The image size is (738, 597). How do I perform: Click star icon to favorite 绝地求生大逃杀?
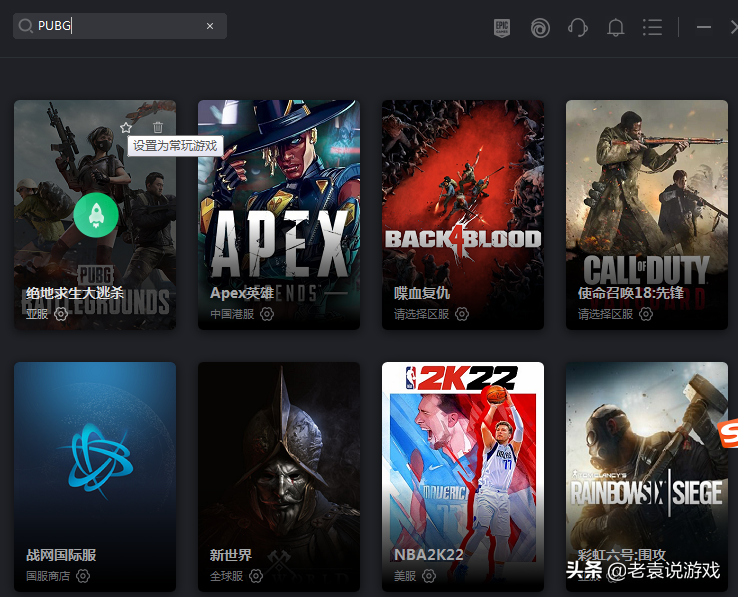point(126,127)
